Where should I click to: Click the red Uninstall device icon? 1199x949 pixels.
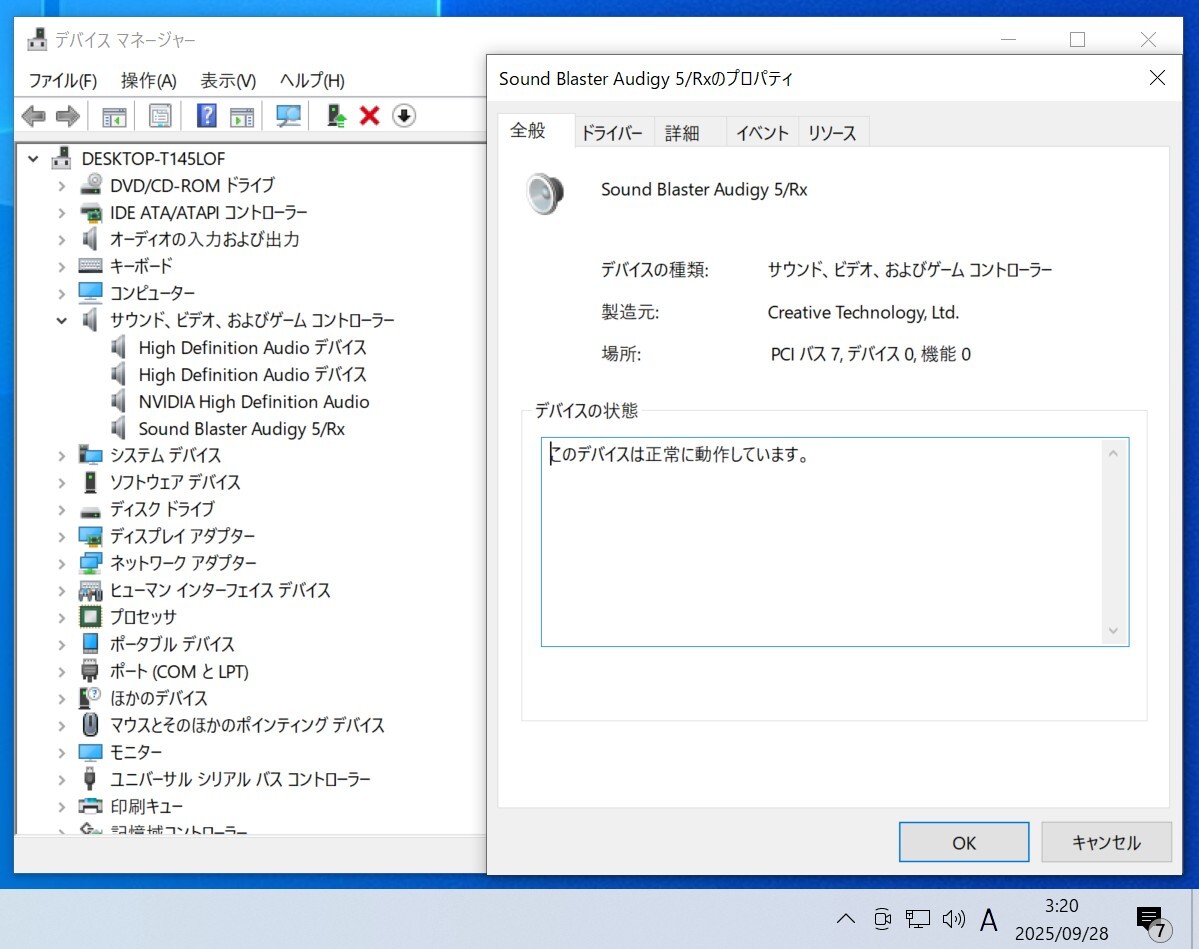[x=369, y=115]
